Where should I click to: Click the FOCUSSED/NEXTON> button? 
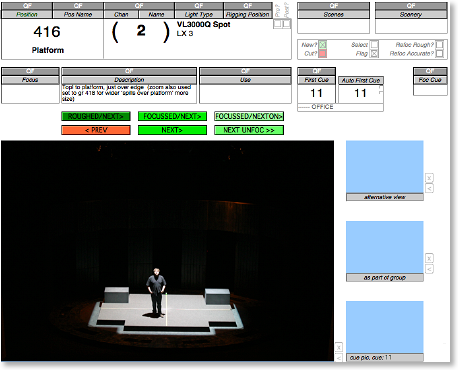tap(249, 116)
